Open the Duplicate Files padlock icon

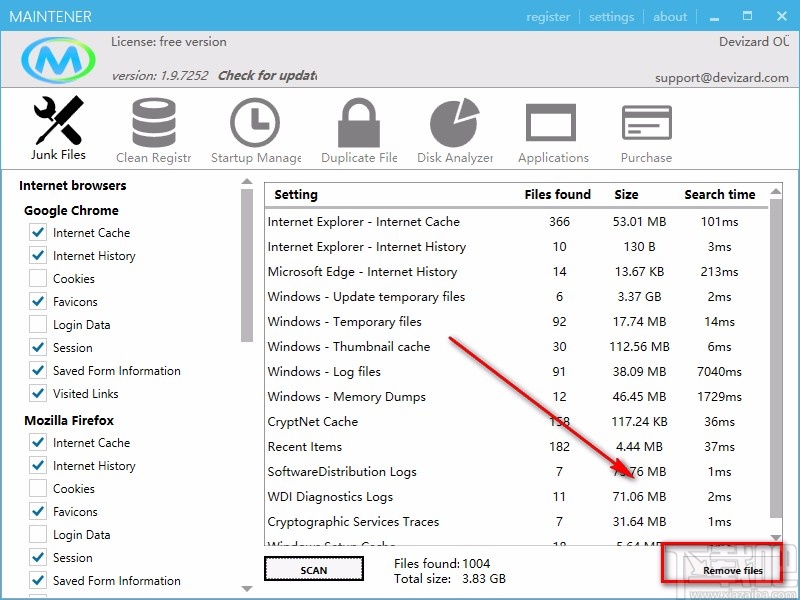[359, 123]
